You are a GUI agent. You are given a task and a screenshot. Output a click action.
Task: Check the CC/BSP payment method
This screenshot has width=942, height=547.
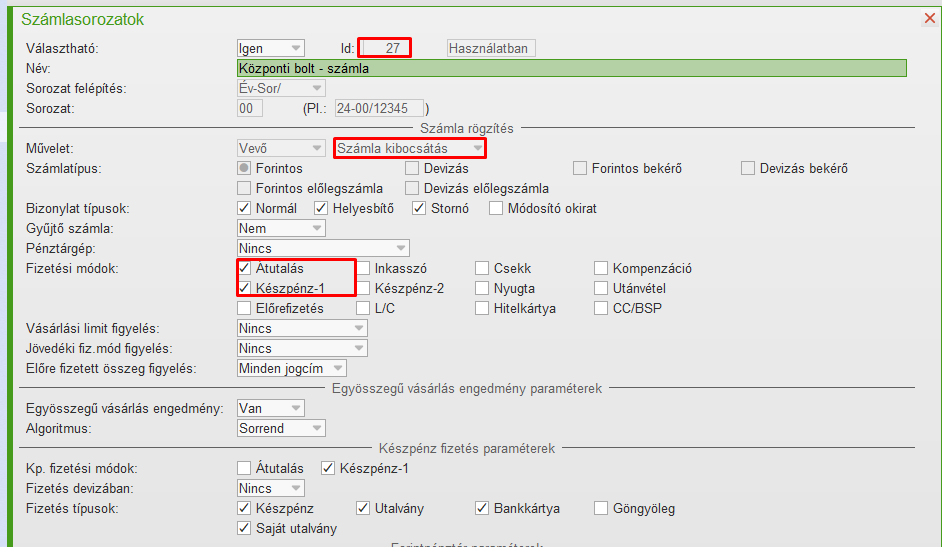click(601, 309)
